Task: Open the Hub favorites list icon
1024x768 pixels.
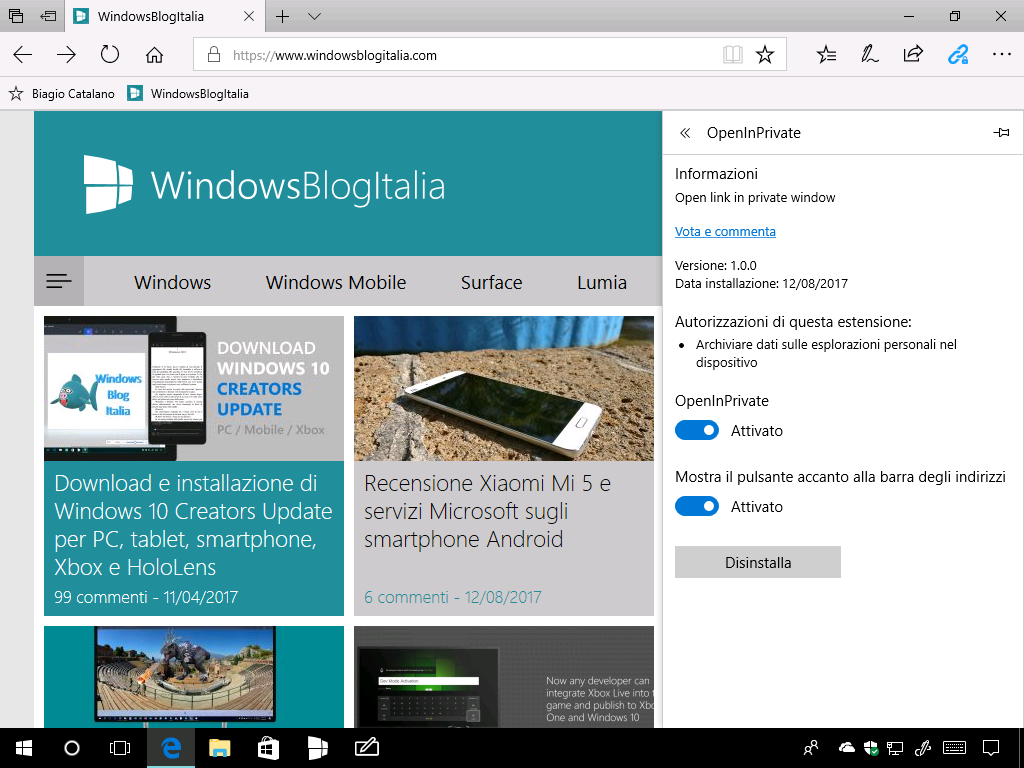Action: pyautogui.click(x=826, y=55)
